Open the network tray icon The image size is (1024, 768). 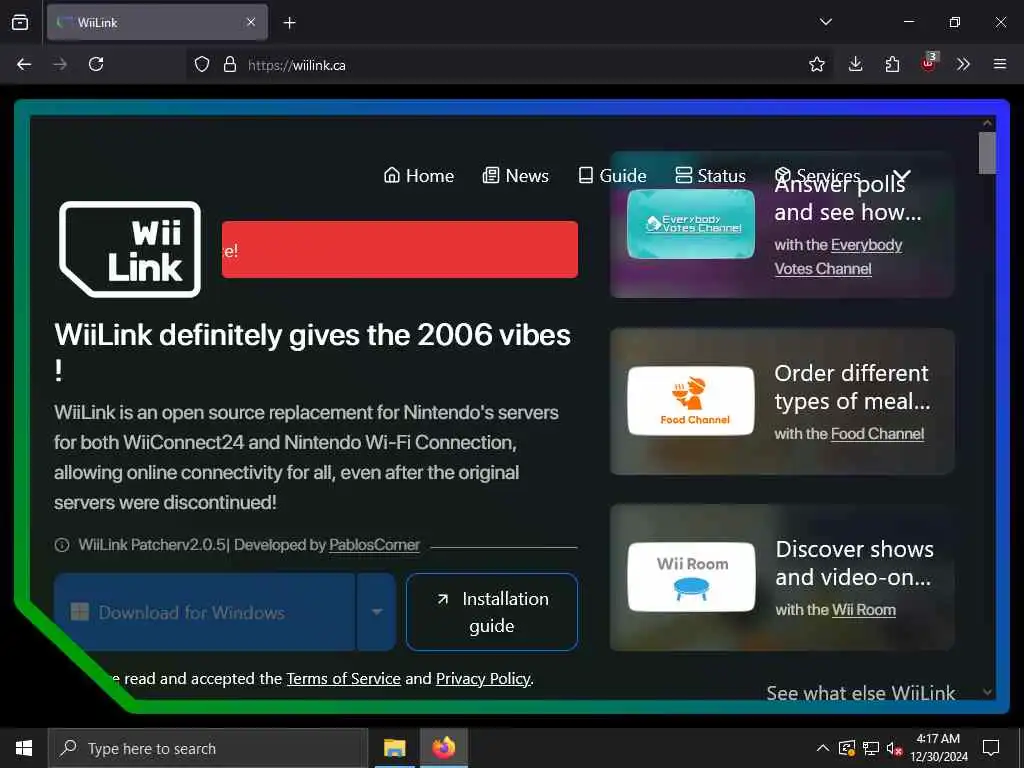pos(871,748)
